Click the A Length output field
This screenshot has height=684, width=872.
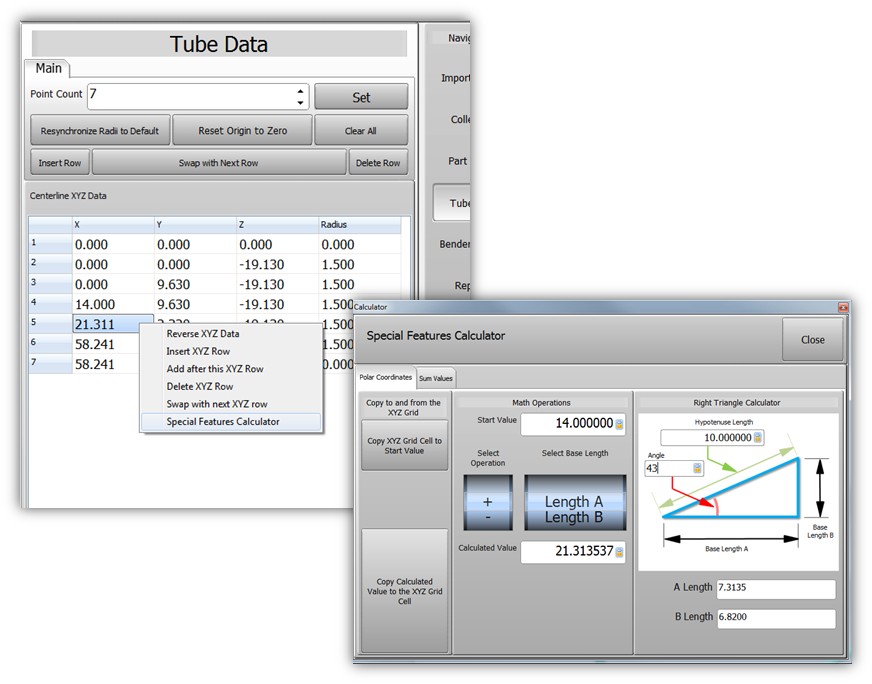[775, 589]
